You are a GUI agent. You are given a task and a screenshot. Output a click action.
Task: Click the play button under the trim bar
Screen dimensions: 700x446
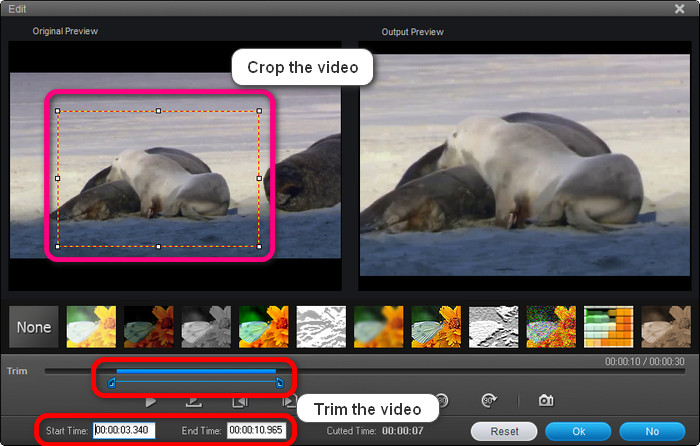[x=151, y=401]
